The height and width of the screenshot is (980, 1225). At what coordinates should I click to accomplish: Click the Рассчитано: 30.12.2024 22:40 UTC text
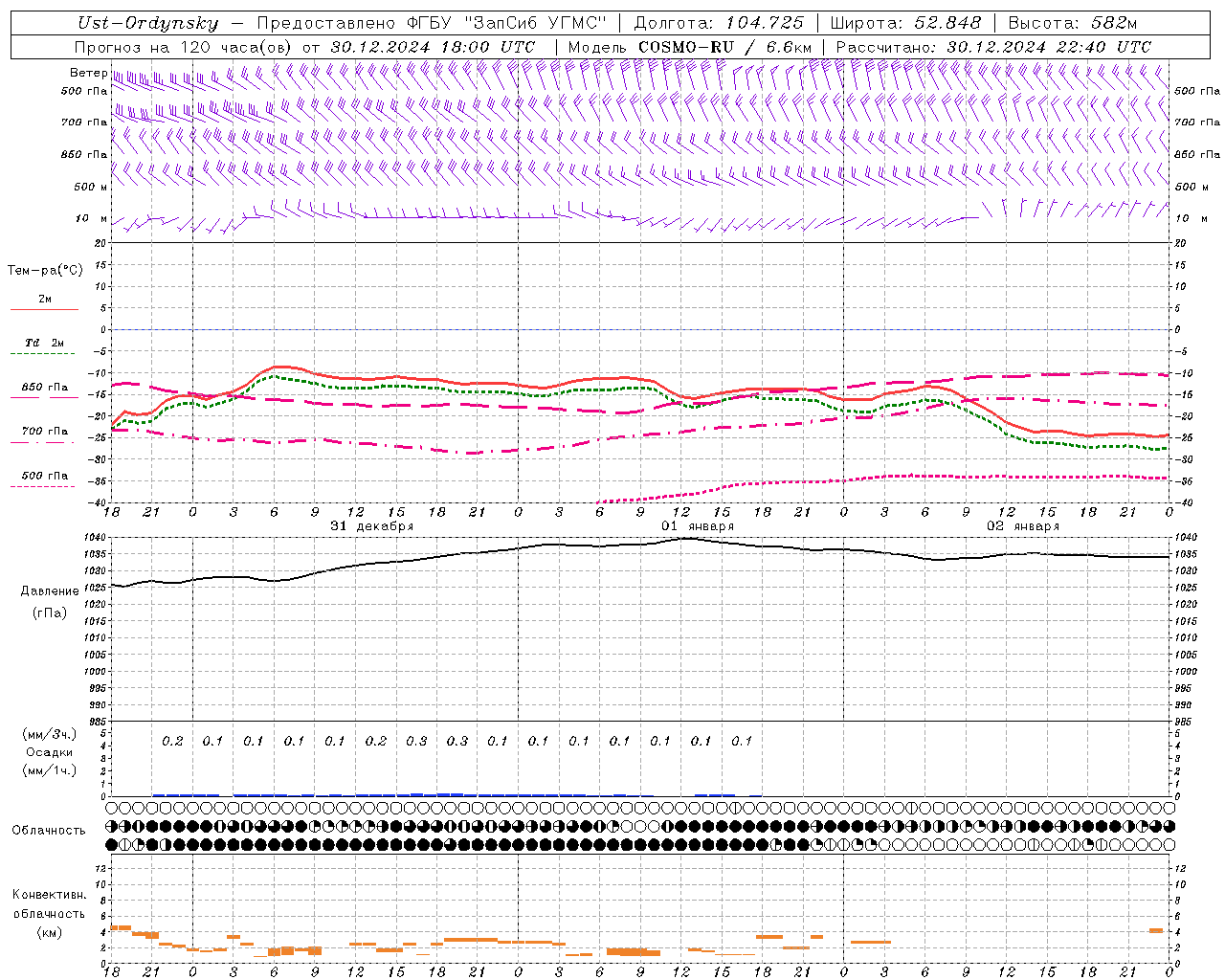pyautogui.click(x=993, y=47)
